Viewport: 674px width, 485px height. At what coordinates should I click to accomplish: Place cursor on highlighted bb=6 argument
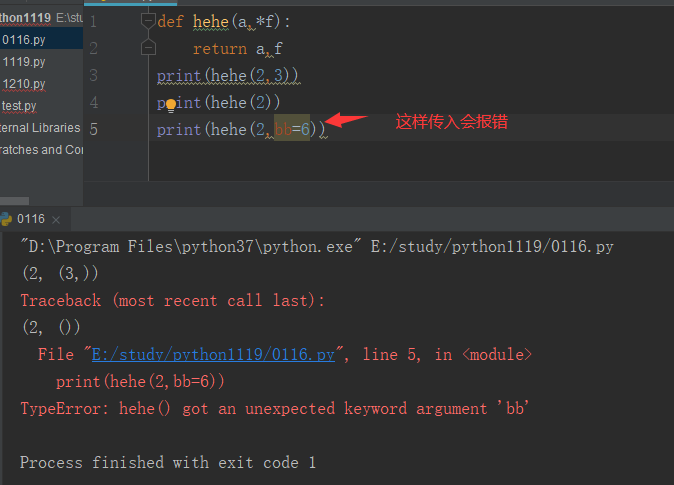[292, 129]
